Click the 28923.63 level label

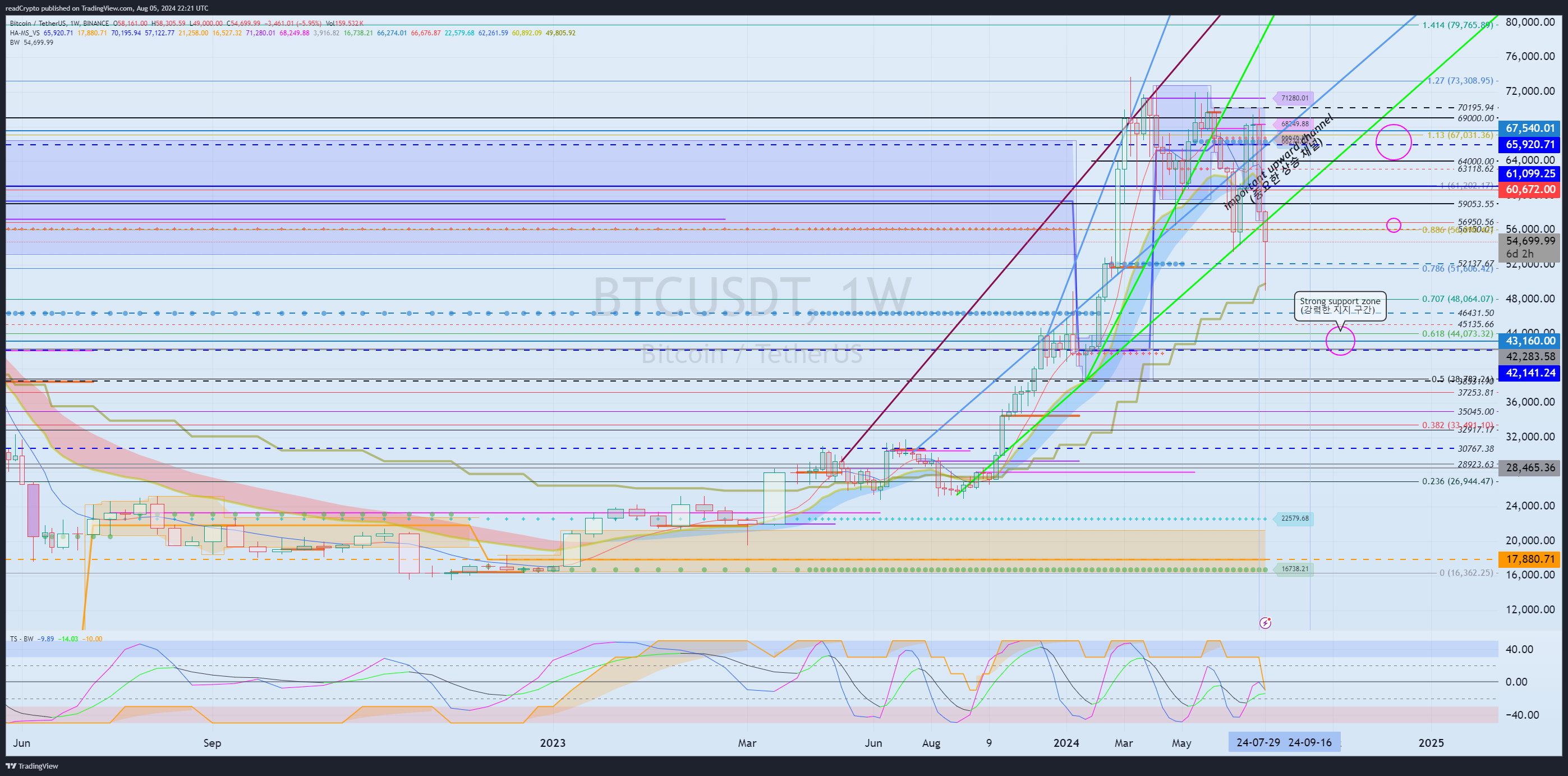tap(1475, 465)
